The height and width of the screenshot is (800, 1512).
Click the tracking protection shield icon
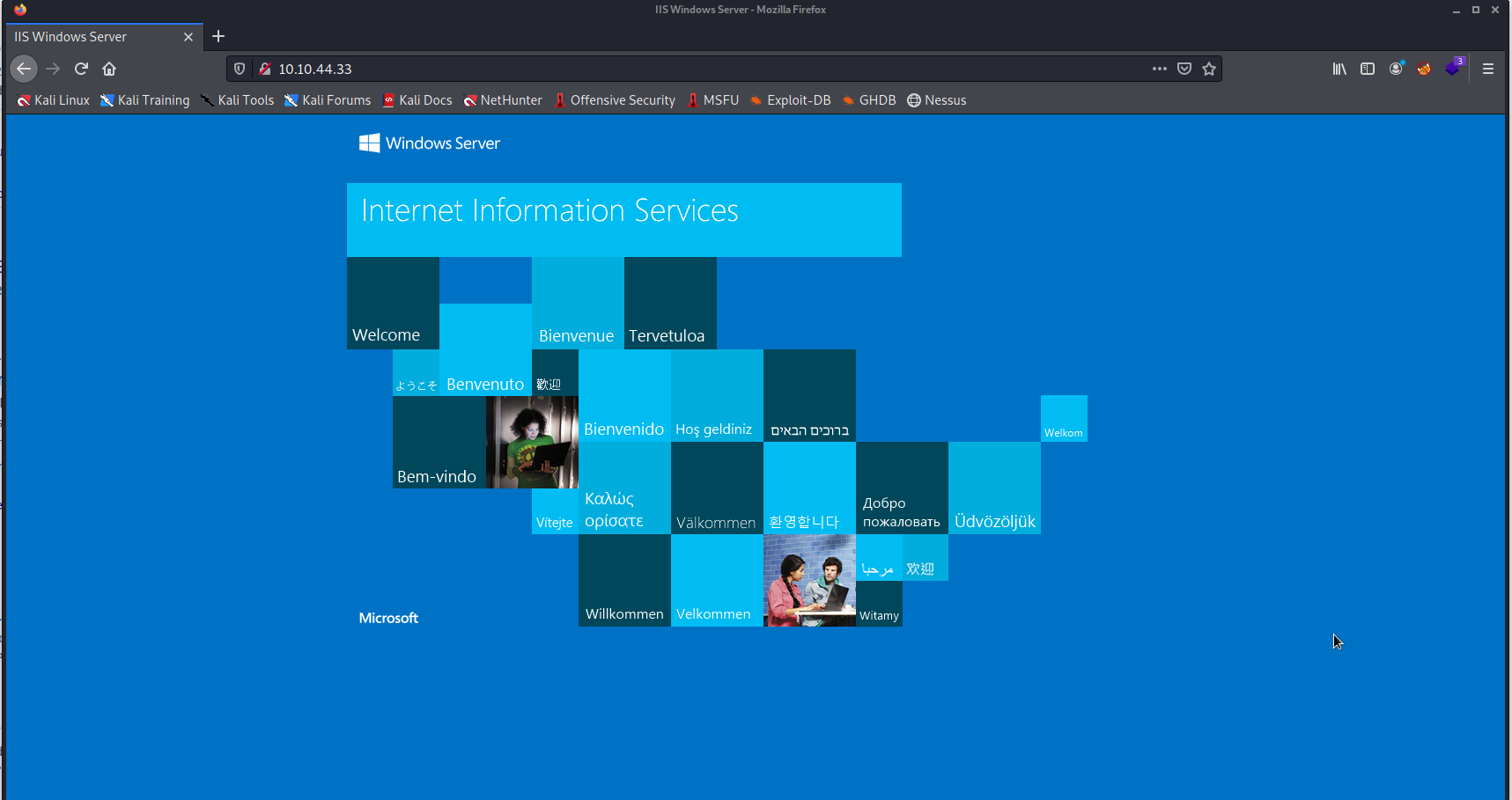[240, 69]
